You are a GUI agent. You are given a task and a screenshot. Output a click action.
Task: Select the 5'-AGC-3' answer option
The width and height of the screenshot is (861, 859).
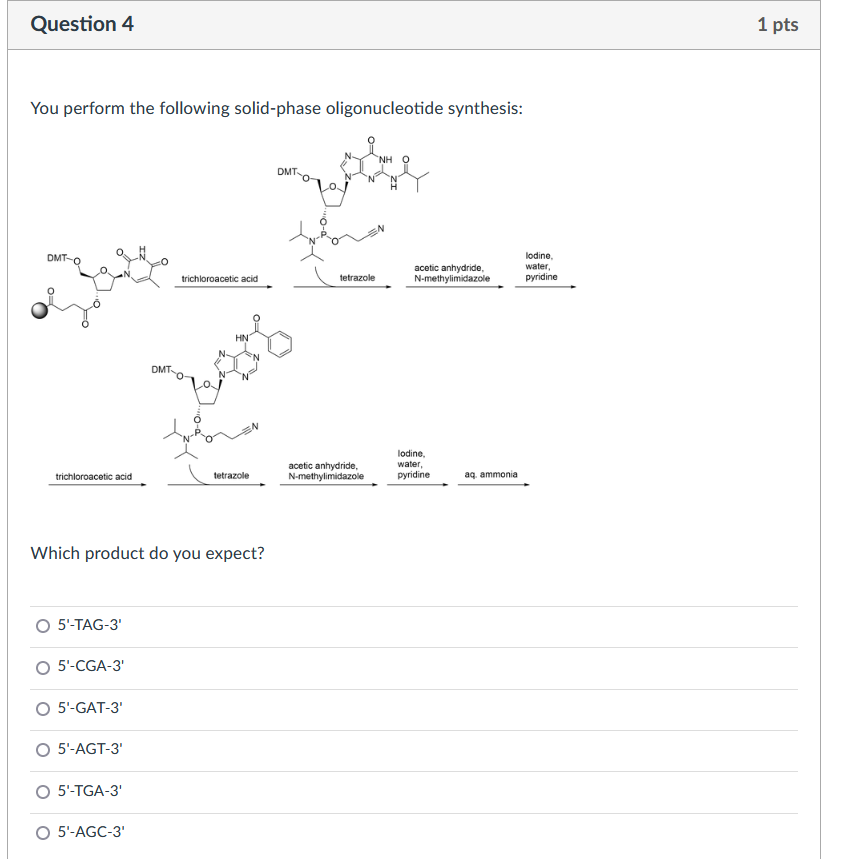(42, 833)
